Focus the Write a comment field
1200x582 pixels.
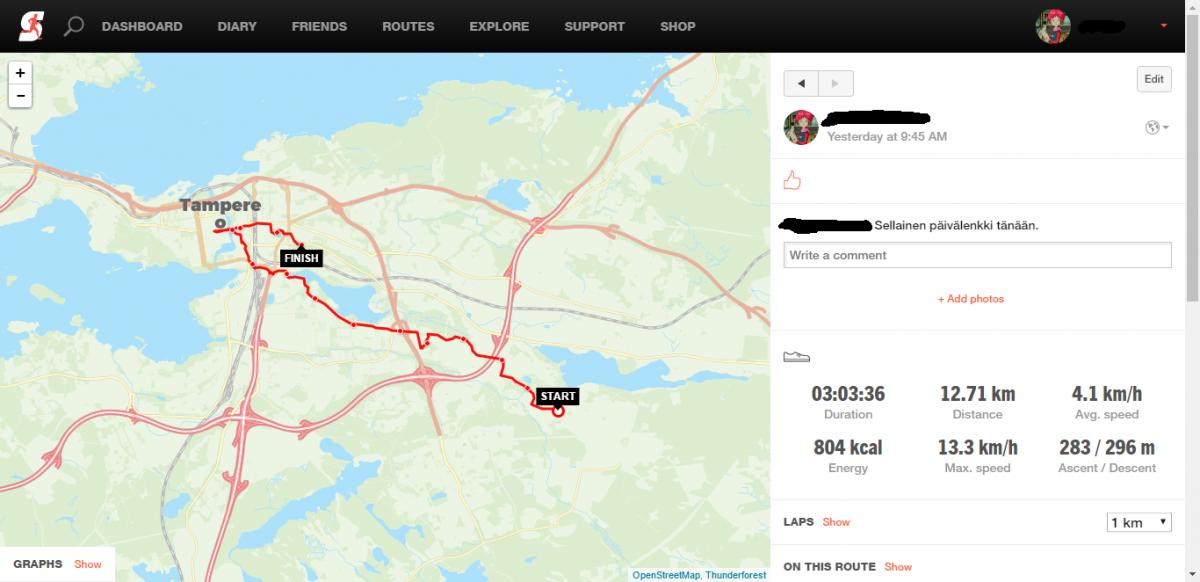(x=977, y=255)
